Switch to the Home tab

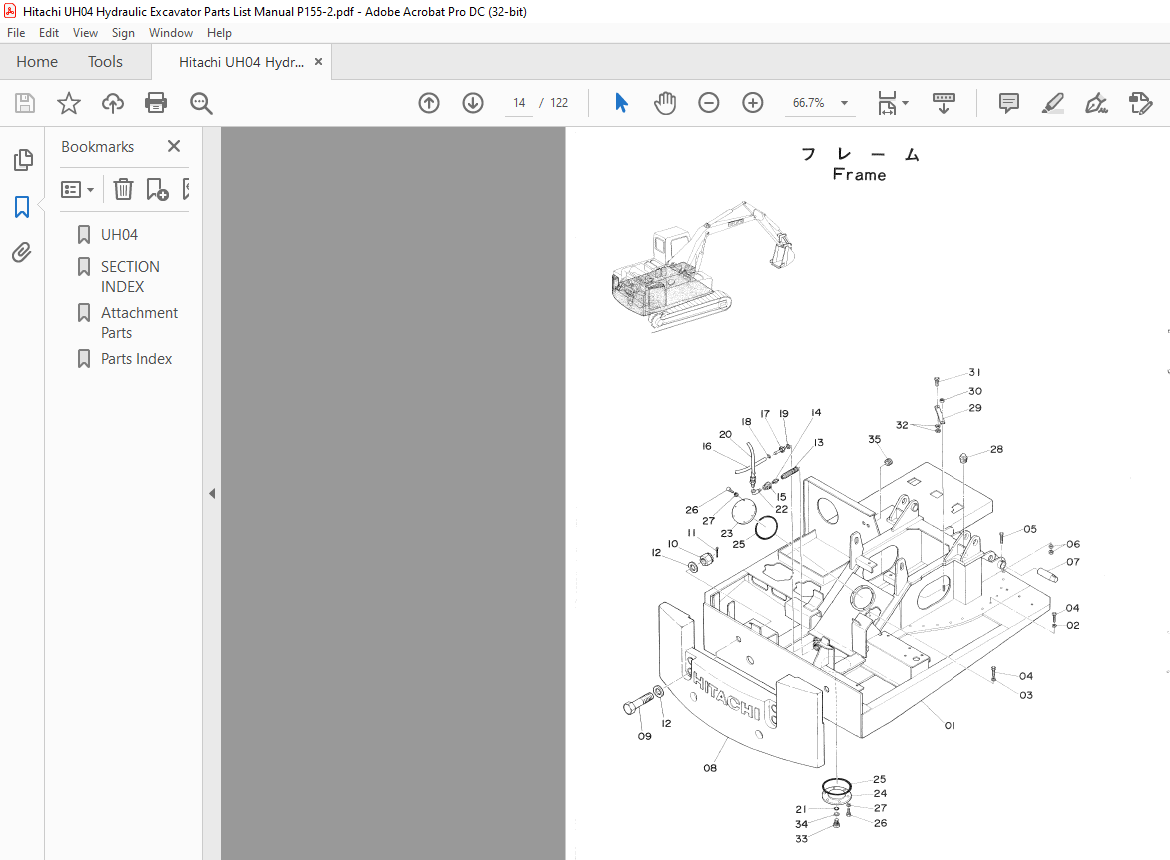(37, 62)
